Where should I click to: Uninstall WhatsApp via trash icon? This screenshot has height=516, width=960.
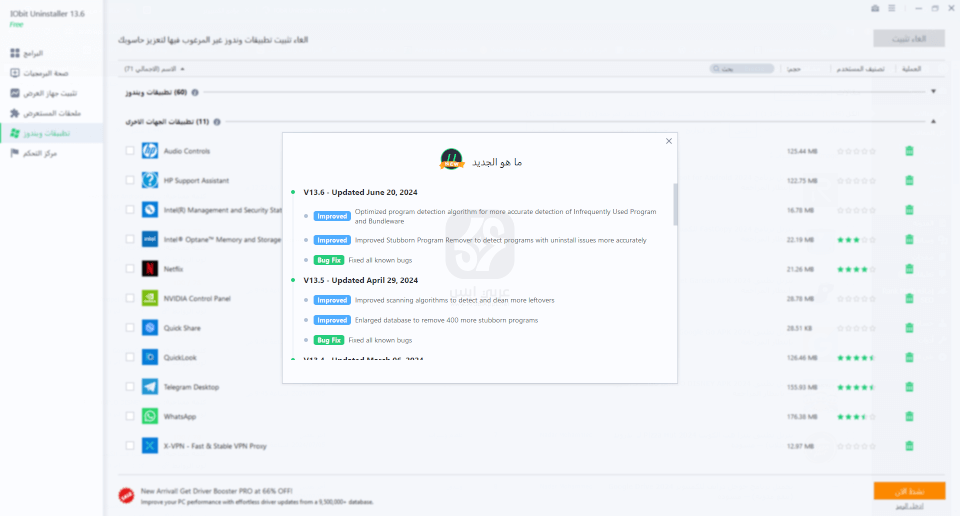tap(909, 416)
